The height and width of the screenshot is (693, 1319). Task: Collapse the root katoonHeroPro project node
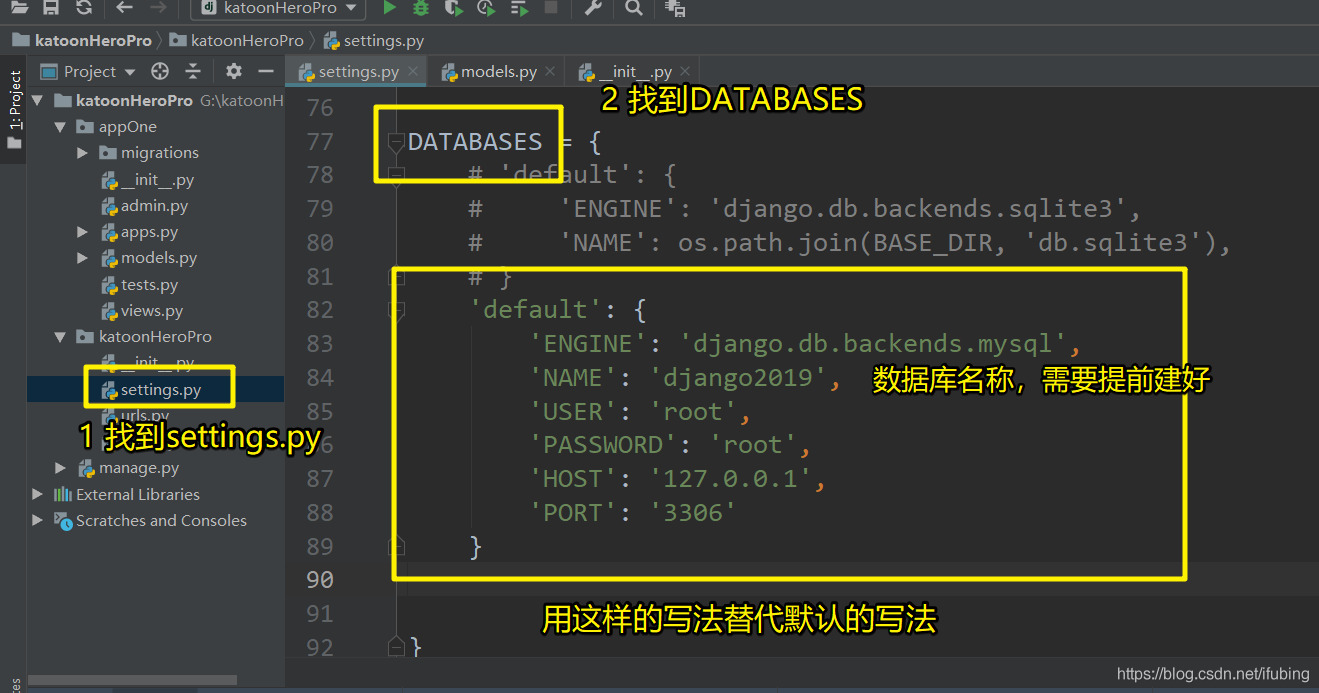tap(38, 100)
